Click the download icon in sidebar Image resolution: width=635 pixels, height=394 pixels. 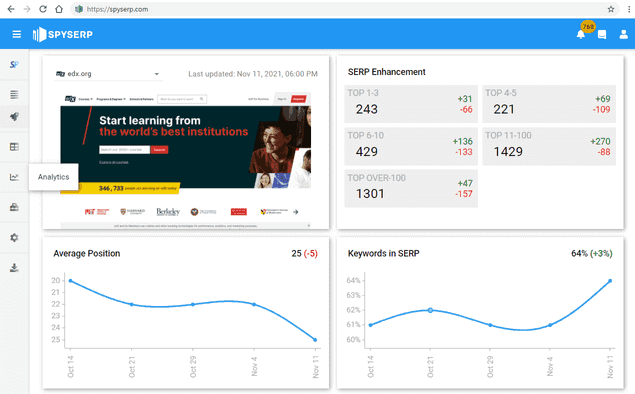14,268
